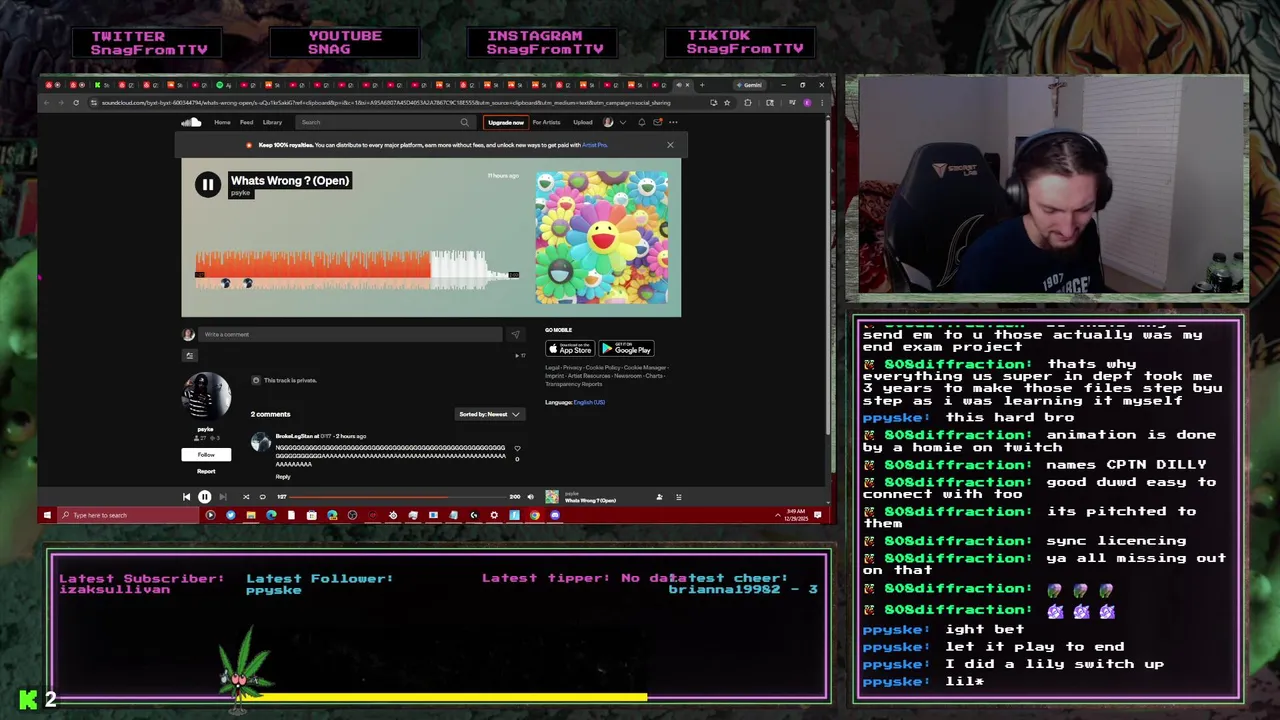Screen dimensions: 1280x720
Task: Click the SoundCloud cloud logo
Action: pos(191,122)
